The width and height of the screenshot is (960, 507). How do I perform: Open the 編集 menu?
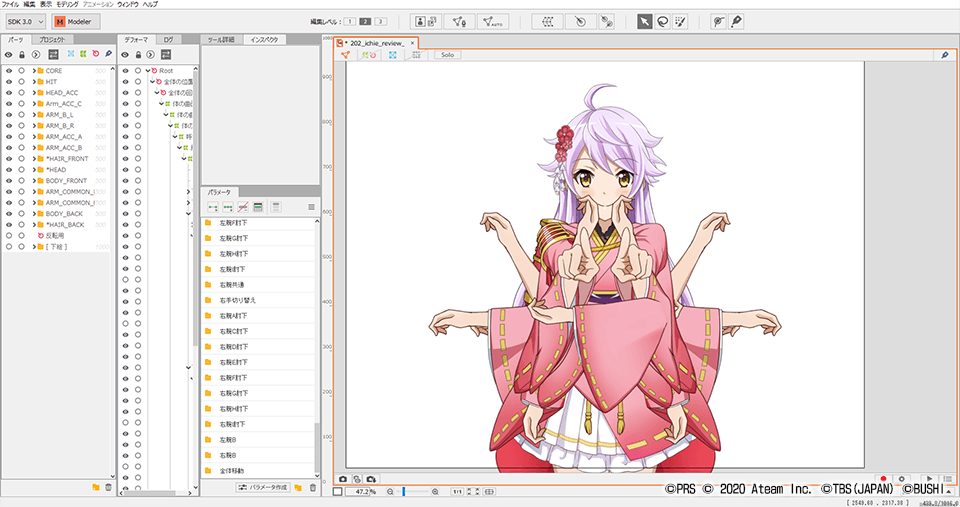(x=29, y=4)
